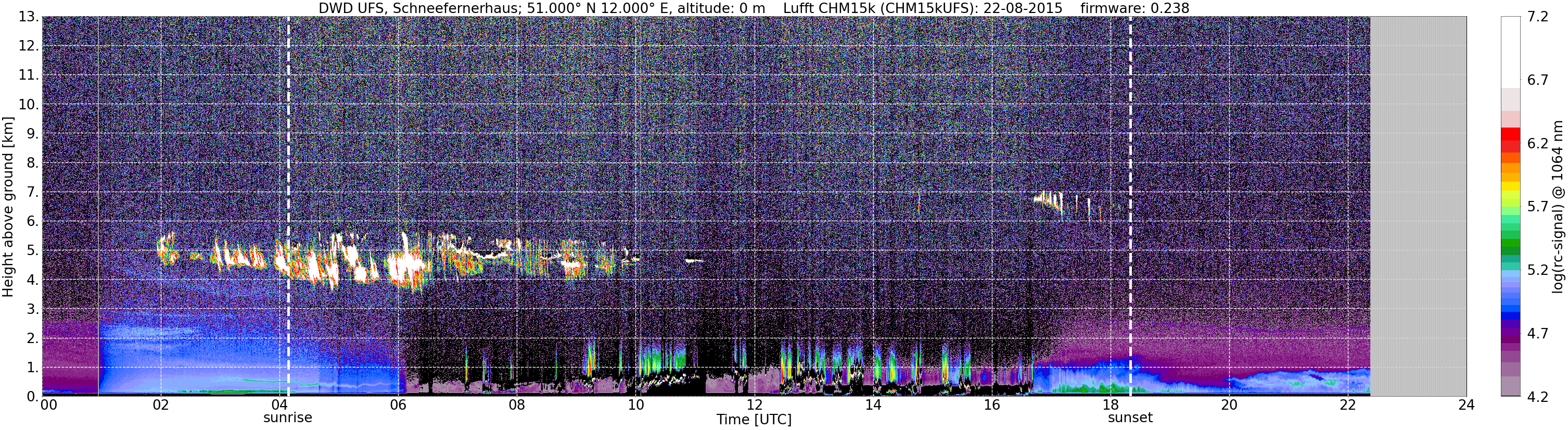Click the "10." height axis tick label
Screen dimensions: 1568x430
28,104
